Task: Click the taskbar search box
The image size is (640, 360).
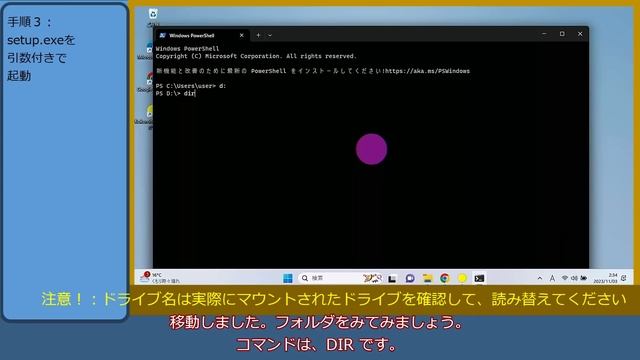Action: tap(340, 278)
